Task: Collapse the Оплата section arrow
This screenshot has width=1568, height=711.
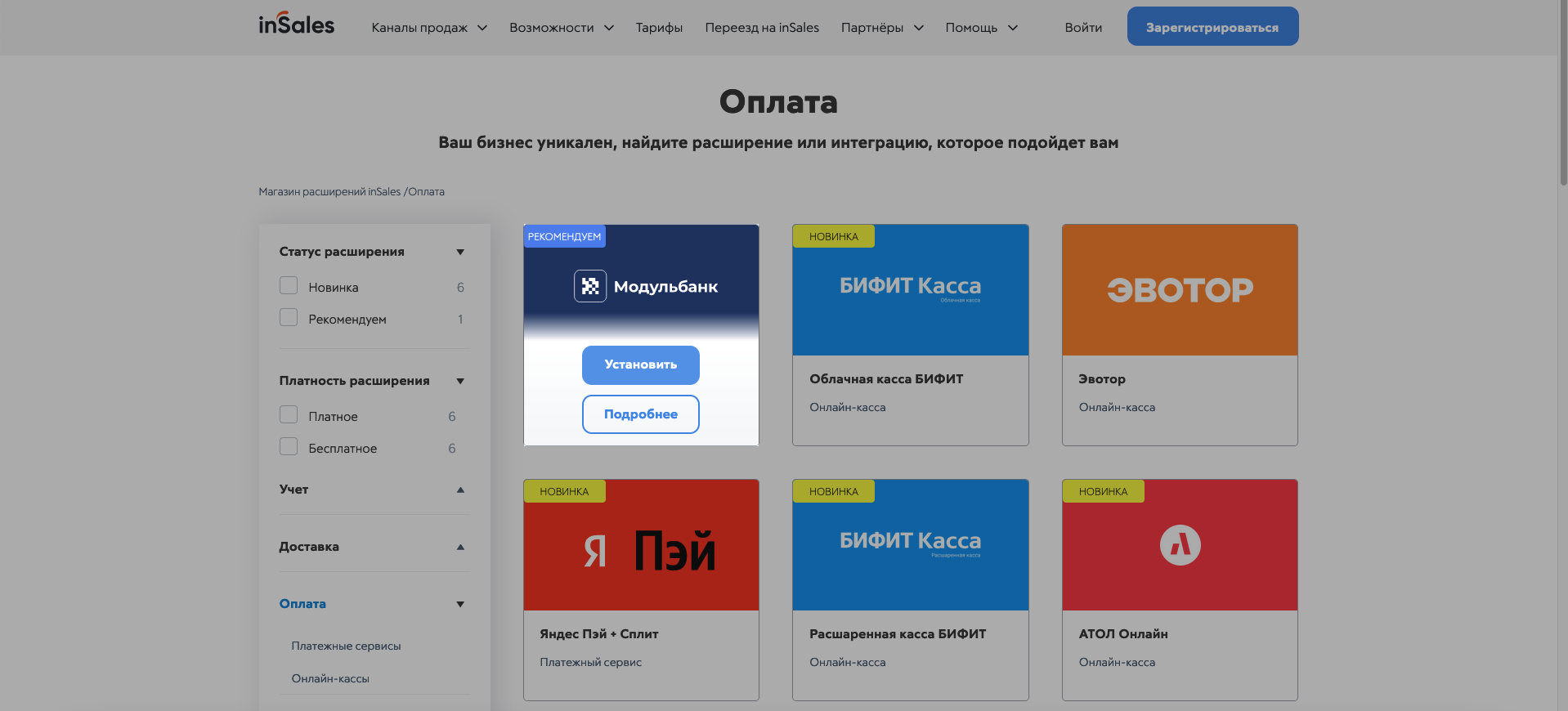Action: [x=460, y=604]
